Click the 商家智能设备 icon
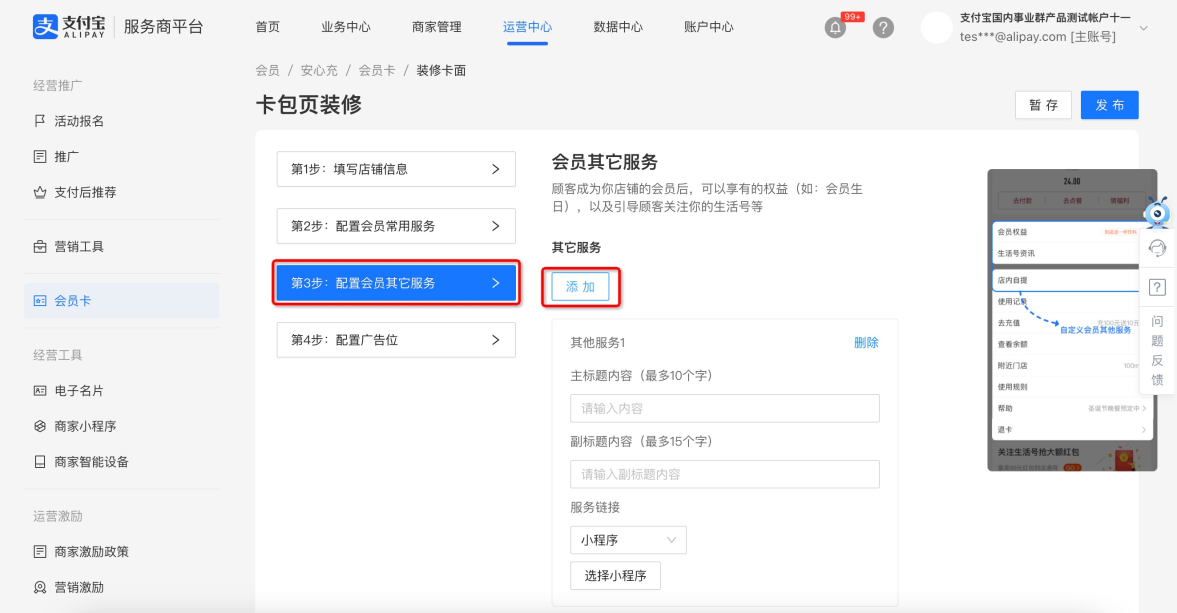Viewport: 1177px width, 613px height. click(x=40, y=461)
